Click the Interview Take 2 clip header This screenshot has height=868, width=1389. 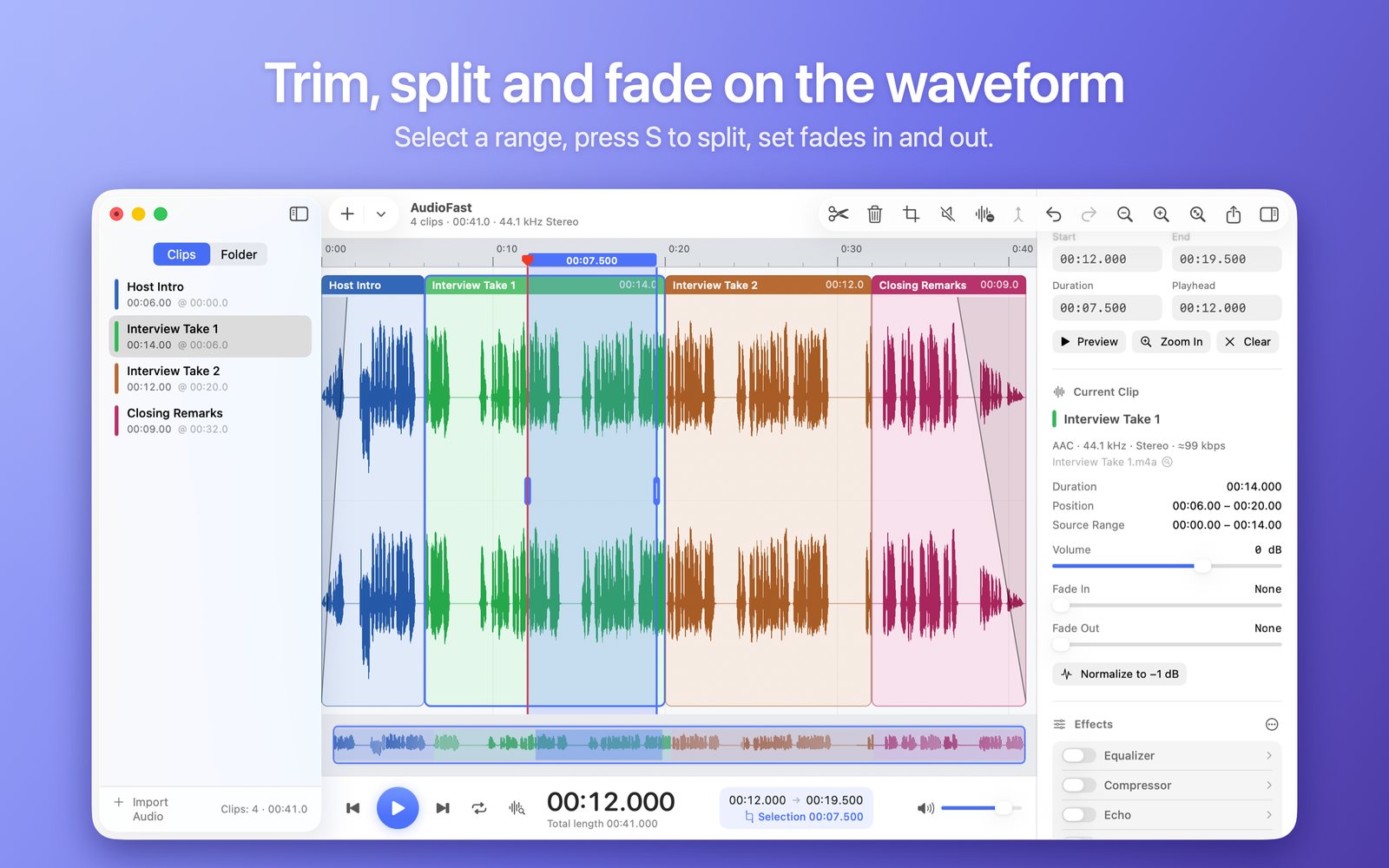767,285
